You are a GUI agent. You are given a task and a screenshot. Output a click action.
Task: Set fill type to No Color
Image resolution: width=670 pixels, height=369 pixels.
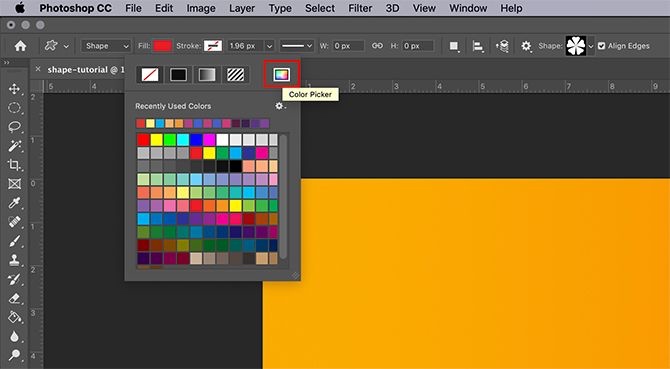[150, 75]
